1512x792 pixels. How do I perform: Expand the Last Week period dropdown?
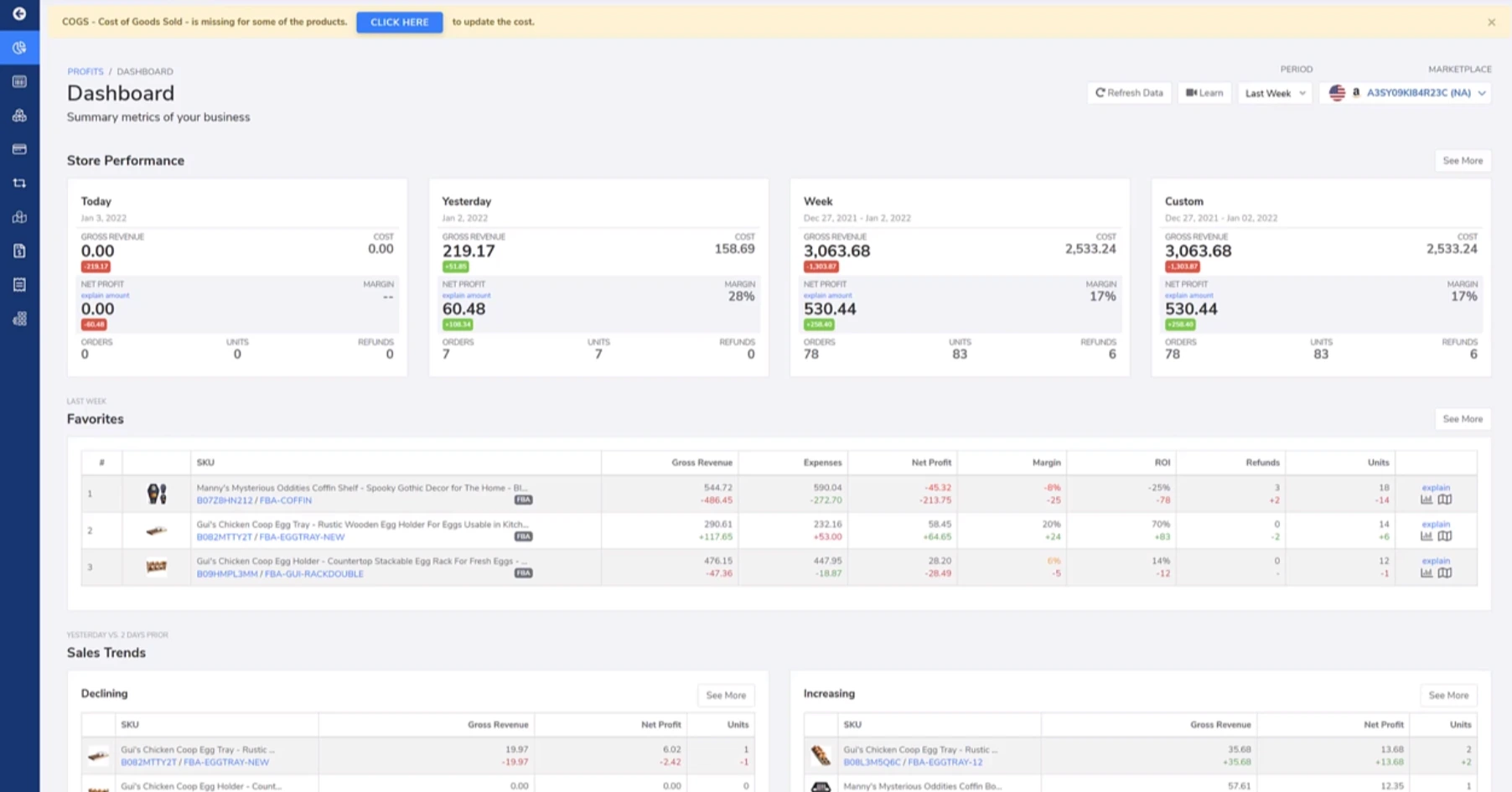coord(1275,93)
